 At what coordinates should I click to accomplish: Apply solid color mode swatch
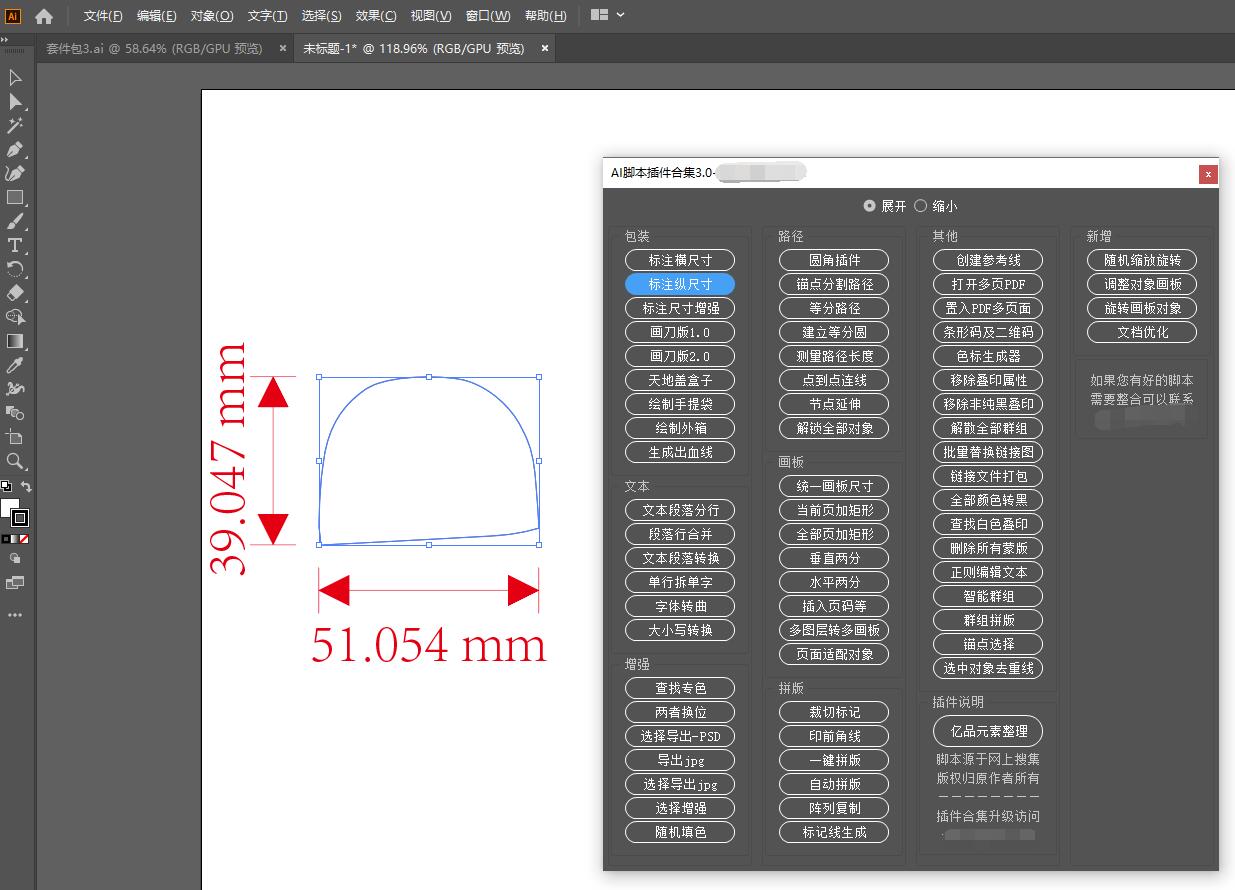coord(6,538)
